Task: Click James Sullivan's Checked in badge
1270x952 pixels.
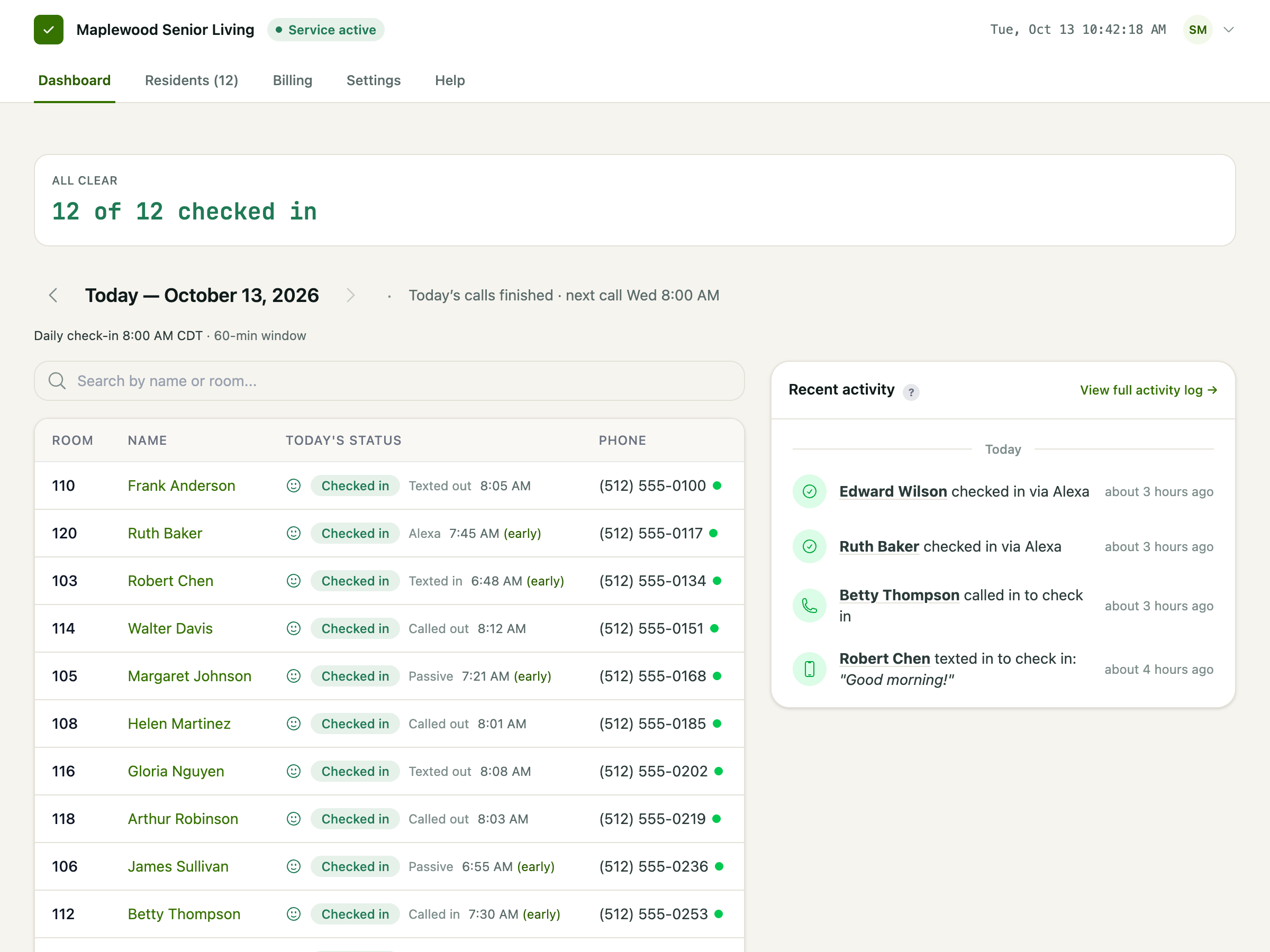Action: tap(356, 867)
